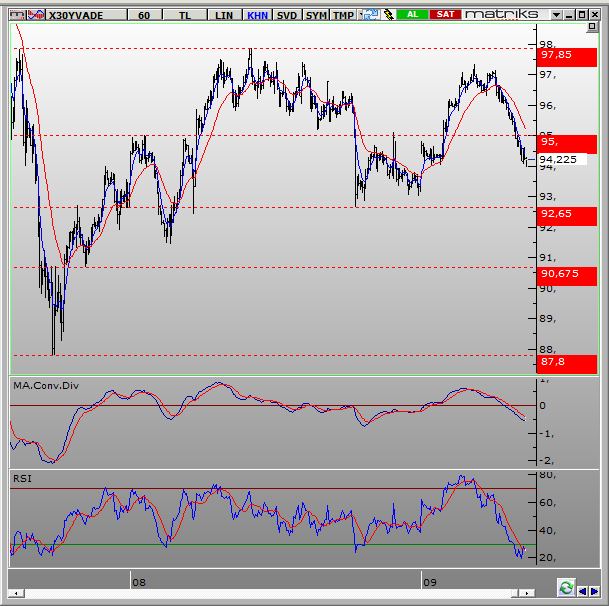Maximize the chart window

click(582, 15)
